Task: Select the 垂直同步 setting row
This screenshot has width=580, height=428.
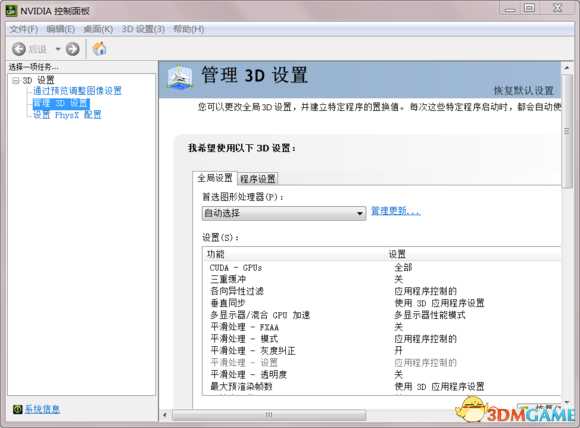Action: pos(382,303)
